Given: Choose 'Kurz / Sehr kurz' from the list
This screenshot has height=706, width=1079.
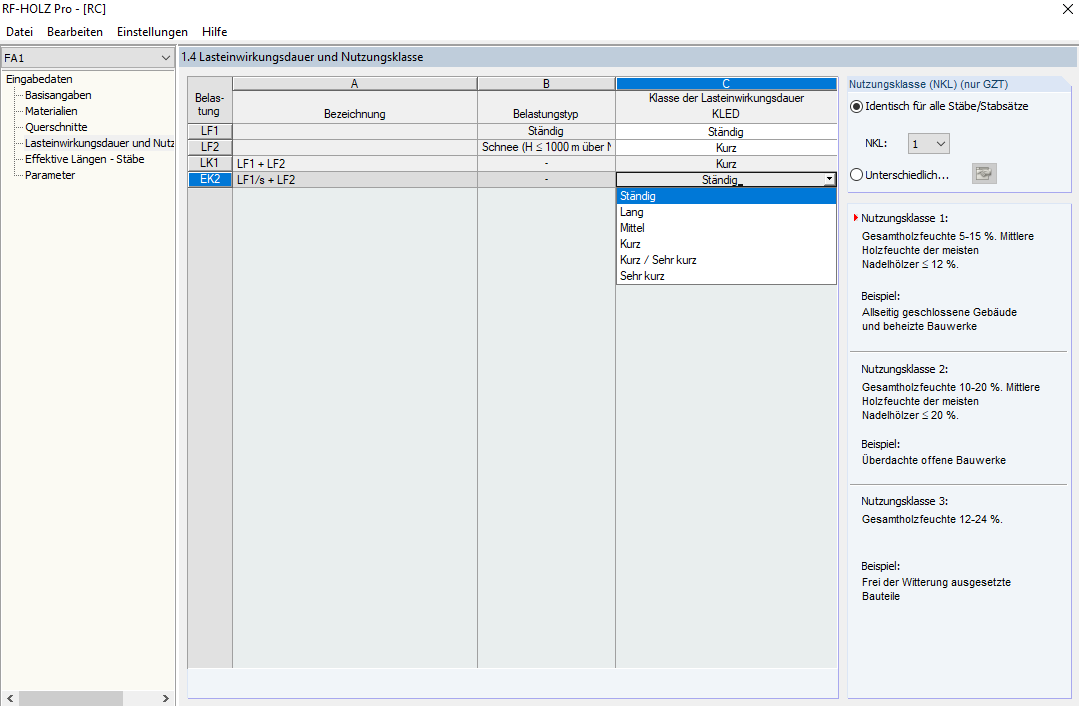Looking at the screenshot, I should pos(726,259).
